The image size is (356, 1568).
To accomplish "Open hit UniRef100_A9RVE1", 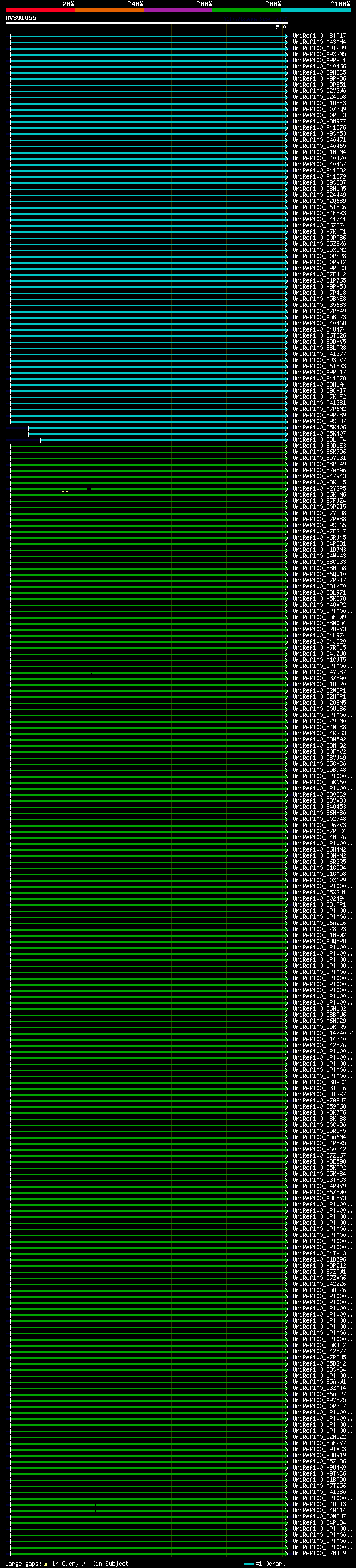I will pyautogui.click(x=319, y=60).
